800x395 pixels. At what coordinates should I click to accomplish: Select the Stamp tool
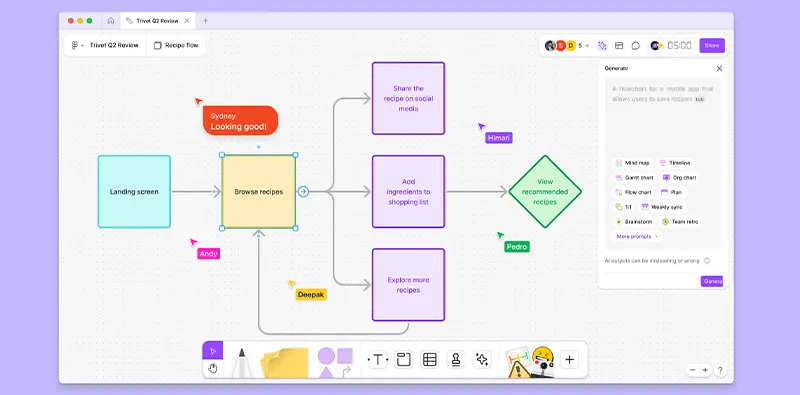[x=456, y=360]
